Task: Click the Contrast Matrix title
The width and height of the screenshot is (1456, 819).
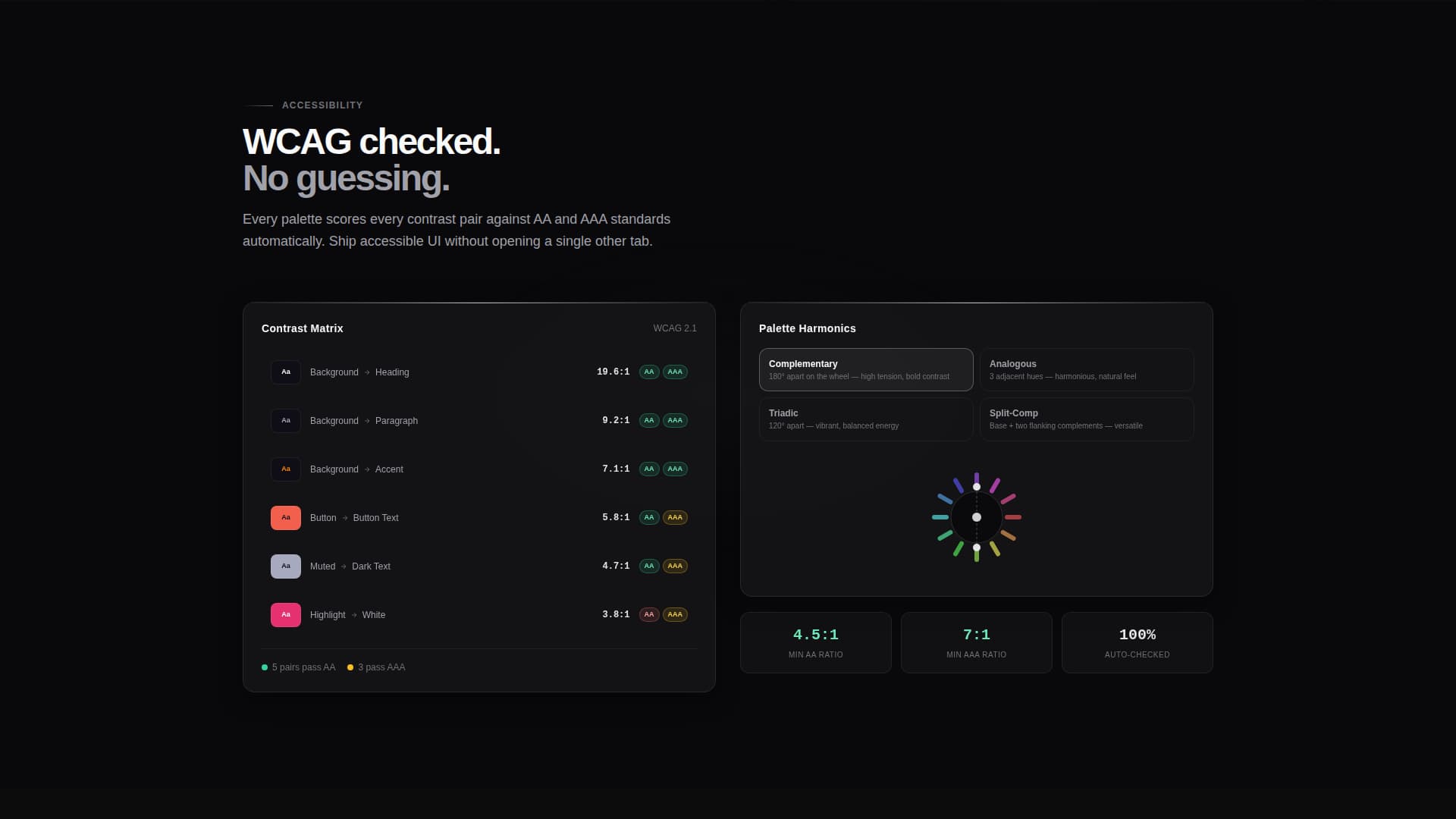Action: pos(303,328)
